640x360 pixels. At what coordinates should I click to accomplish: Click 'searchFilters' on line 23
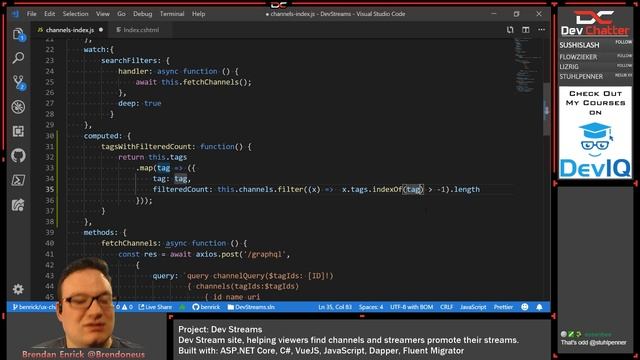(129, 60)
